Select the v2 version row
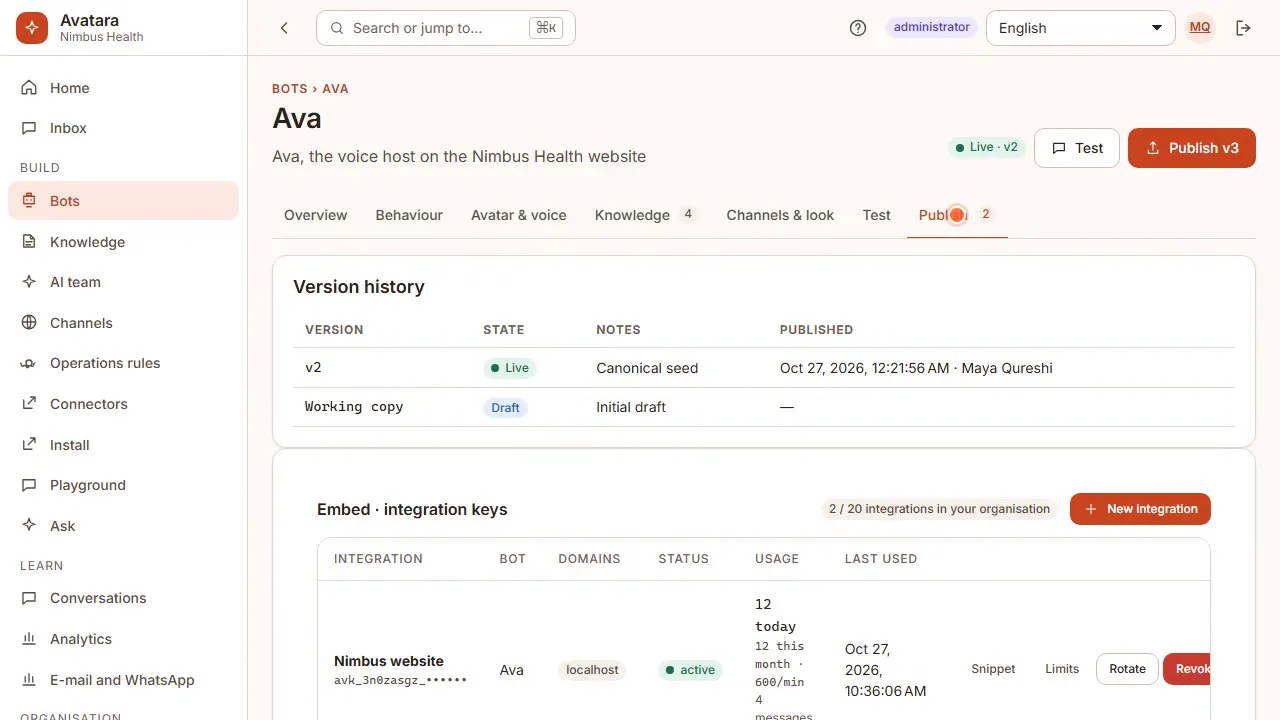The image size is (1280, 720). 764,368
